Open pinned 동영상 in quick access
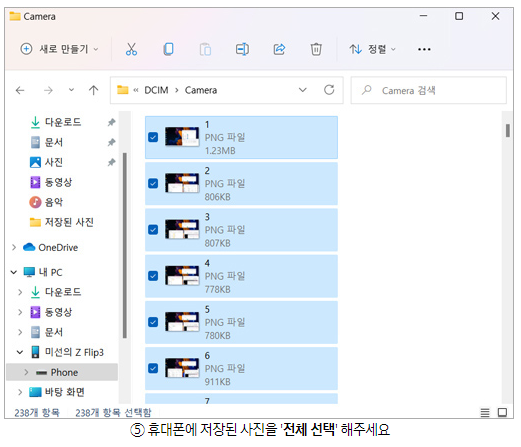Viewport: 521px width, 447px height. coord(51,182)
